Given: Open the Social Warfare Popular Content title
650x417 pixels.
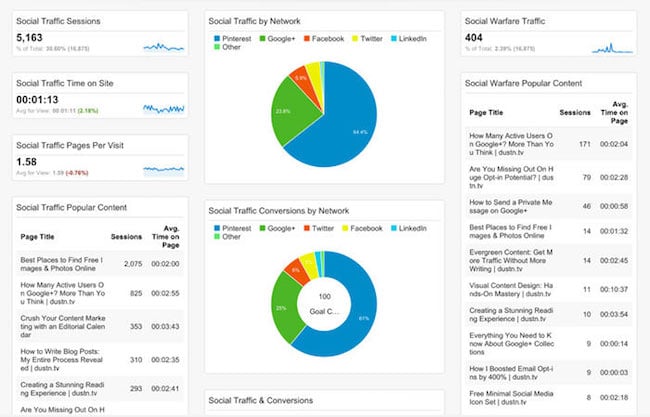Looking at the screenshot, I should pos(523,83).
